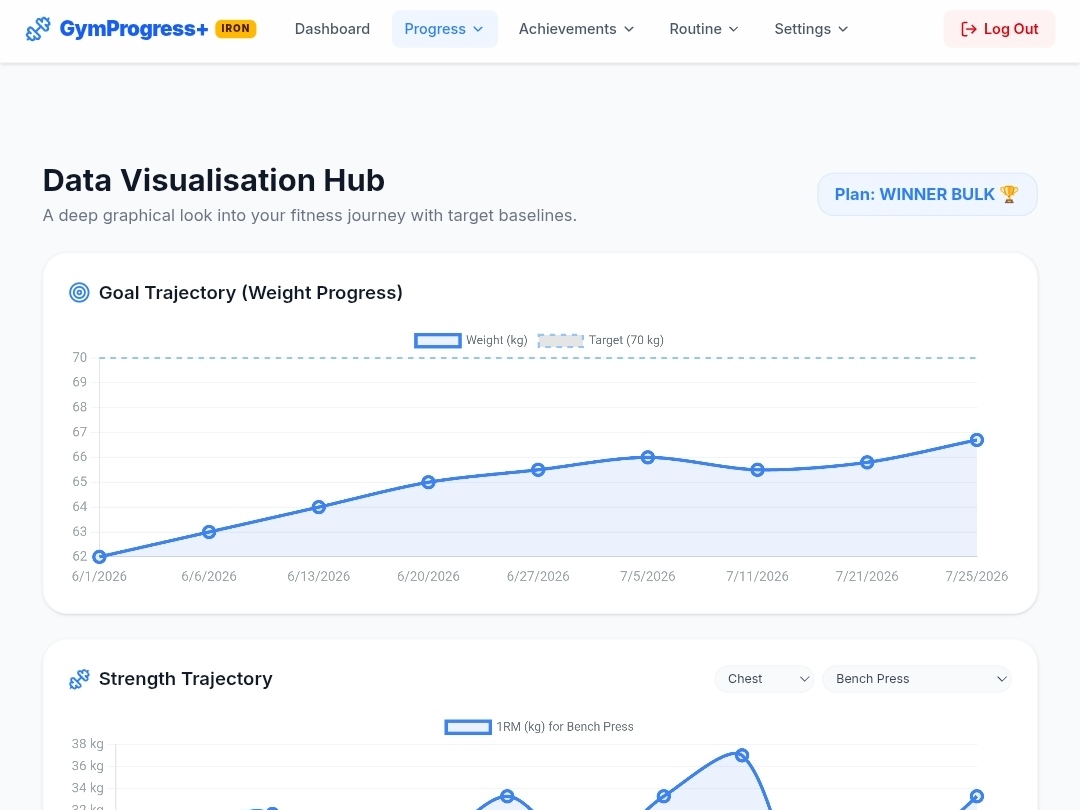Viewport: 1080px width, 810px height.
Task: Toggle 1RM (kg) for Bench Press legend
Action: (539, 727)
